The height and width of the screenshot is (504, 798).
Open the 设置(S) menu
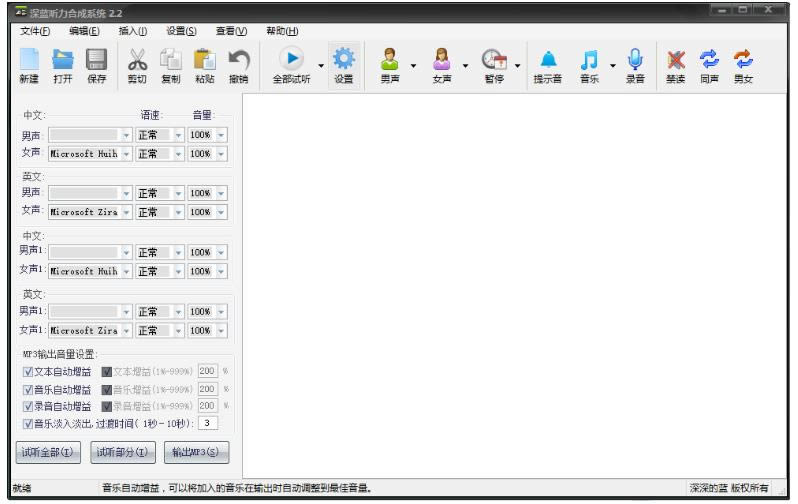point(181,31)
